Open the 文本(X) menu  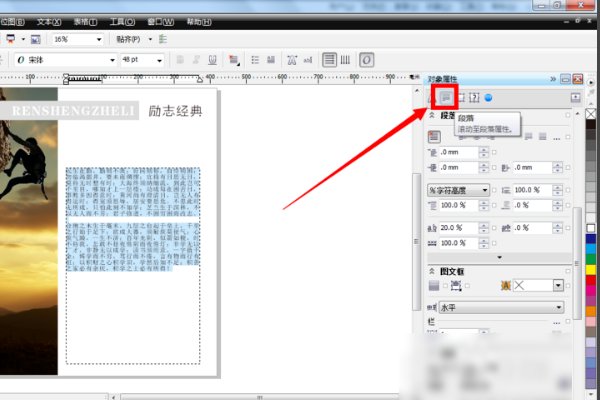point(49,22)
